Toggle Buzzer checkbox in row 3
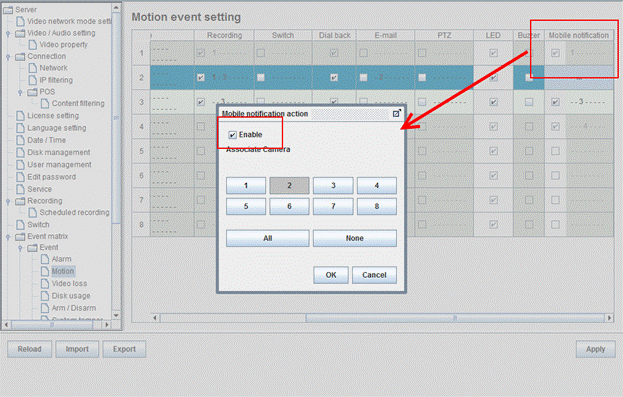 [x=529, y=102]
